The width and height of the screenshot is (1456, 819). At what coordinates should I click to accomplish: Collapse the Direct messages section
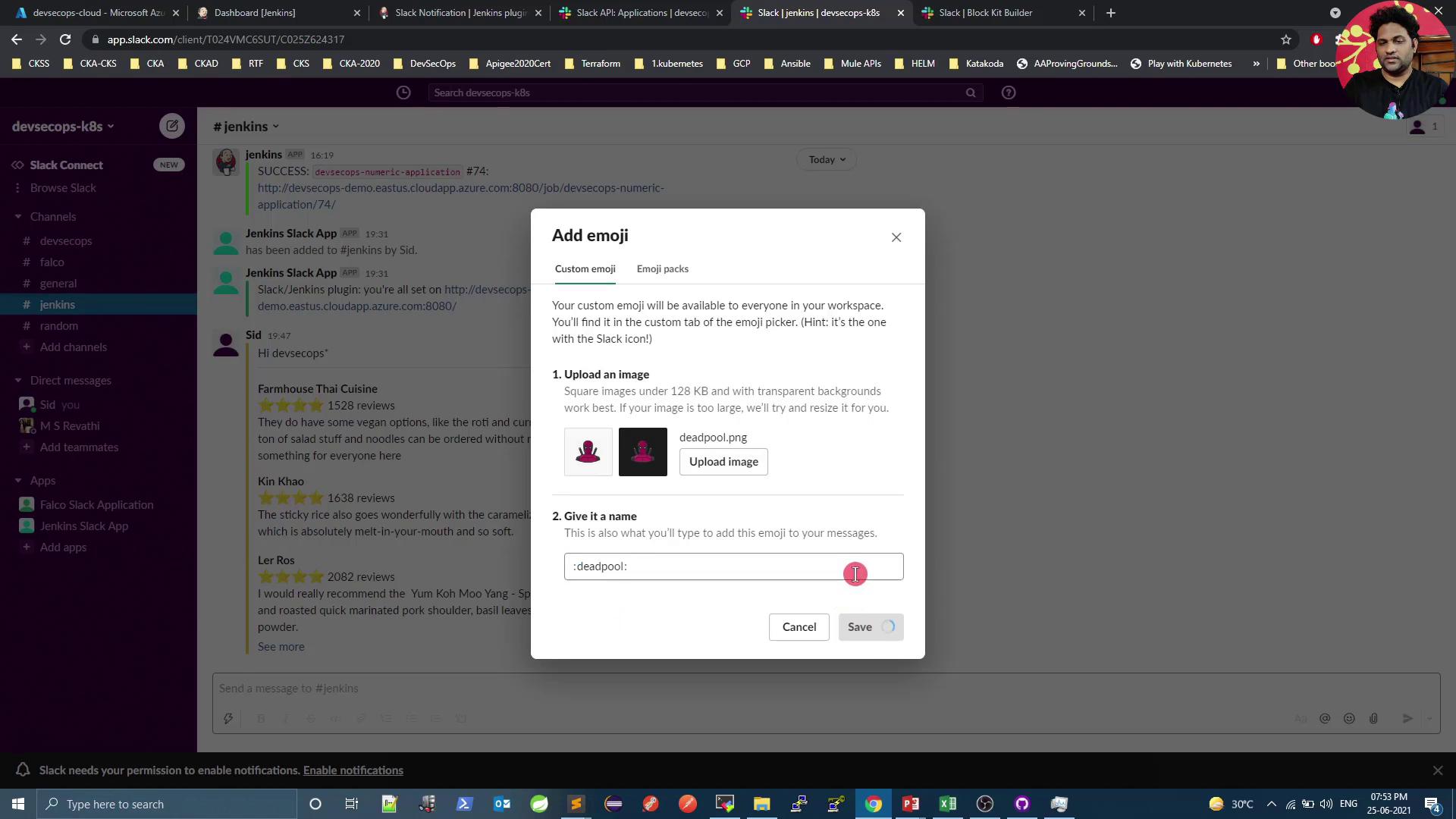coord(18,381)
